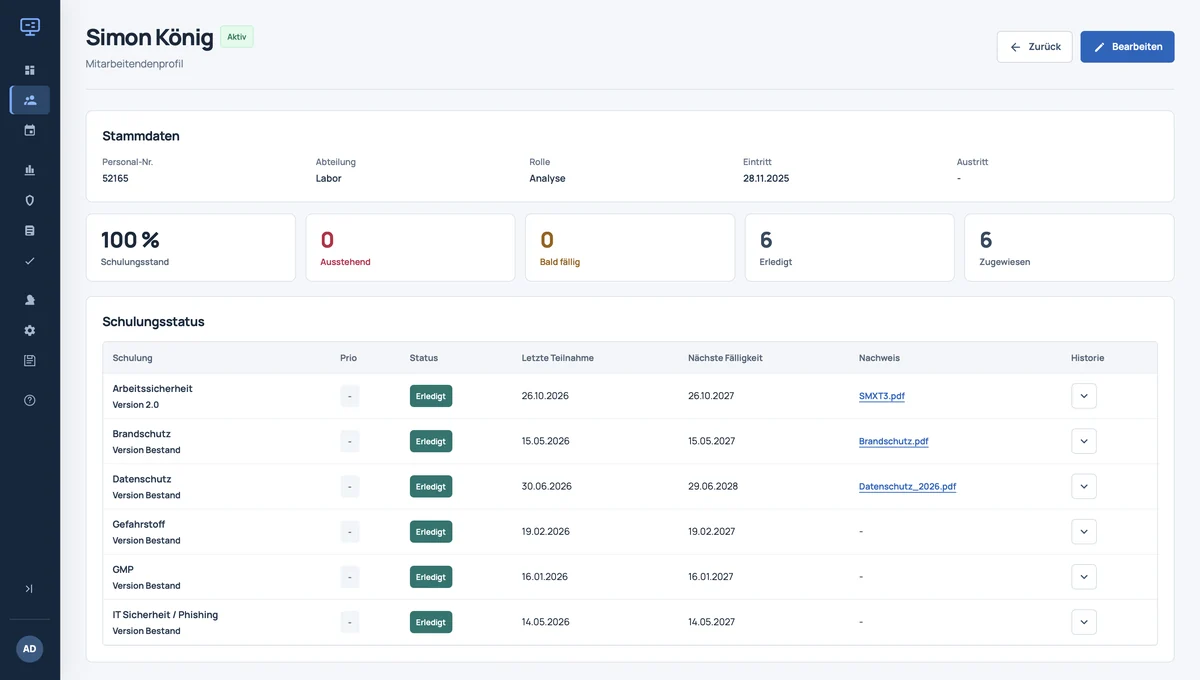Image resolution: width=1200 pixels, height=680 pixels.
Task: Click the shield icon in the sidebar
Action: (30, 200)
